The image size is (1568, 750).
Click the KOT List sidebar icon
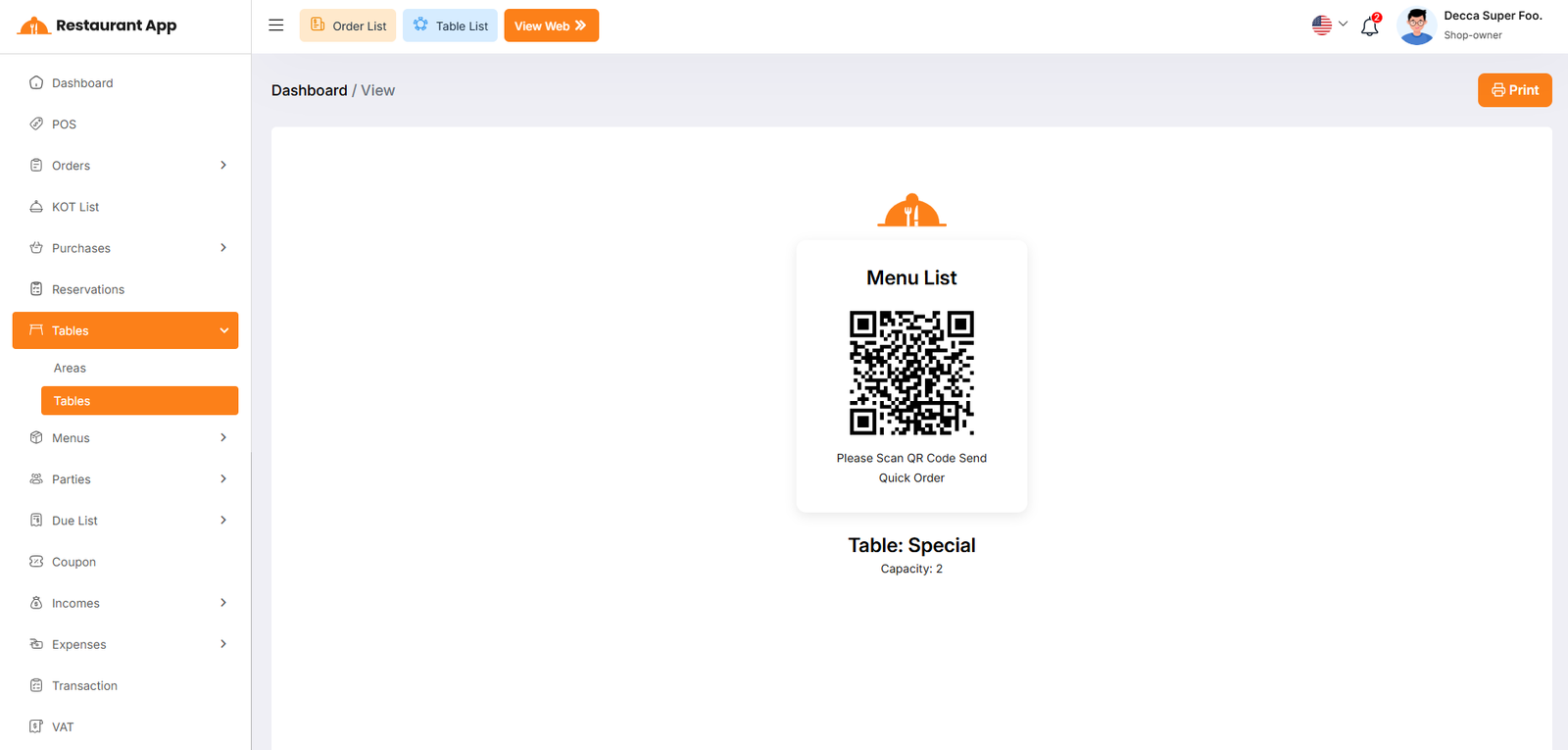point(36,207)
